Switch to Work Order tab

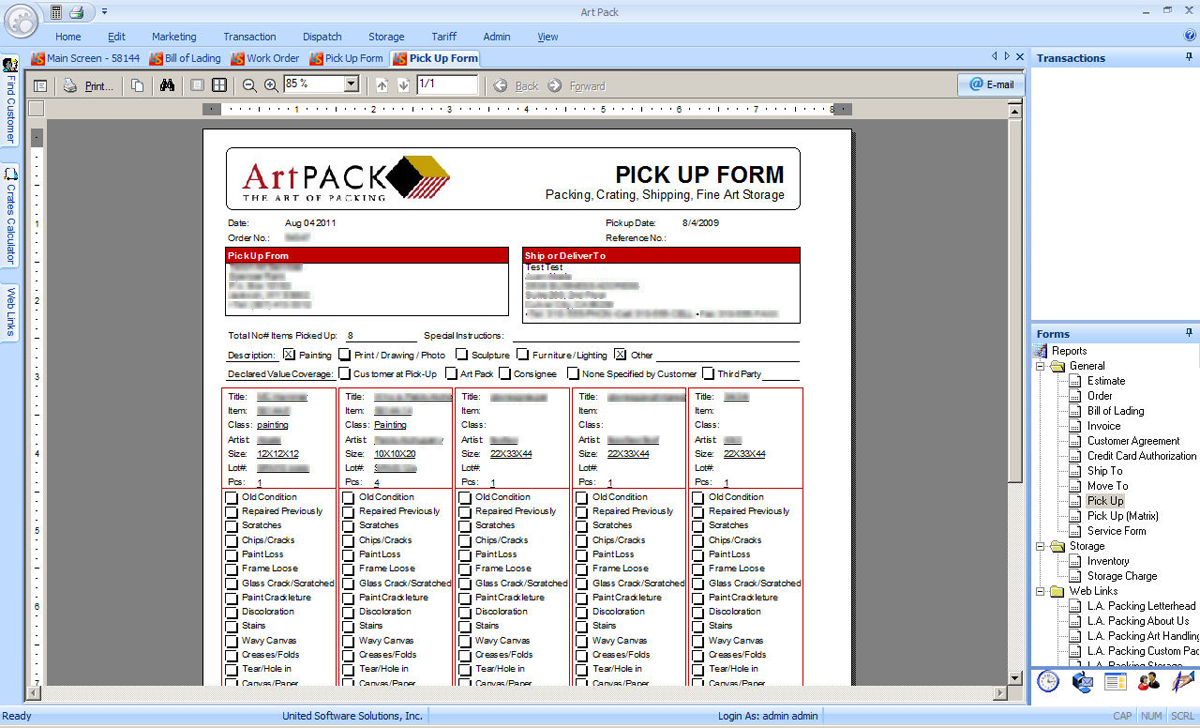[266, 58]
